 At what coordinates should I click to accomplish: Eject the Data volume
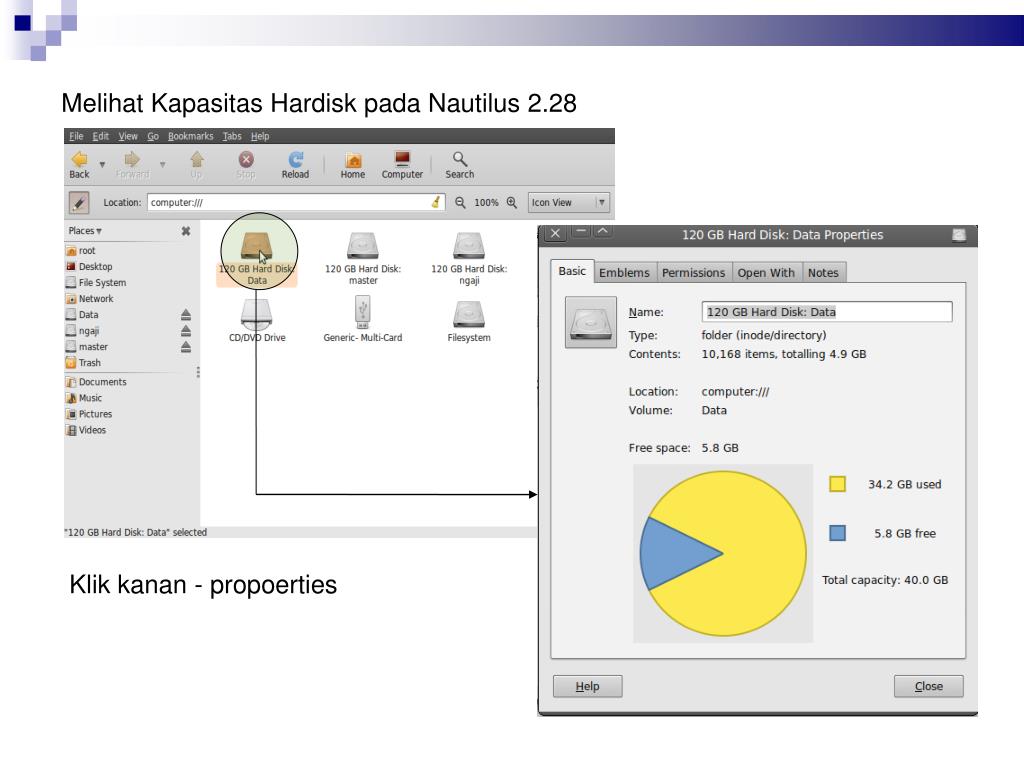click(x=186, y=315)
